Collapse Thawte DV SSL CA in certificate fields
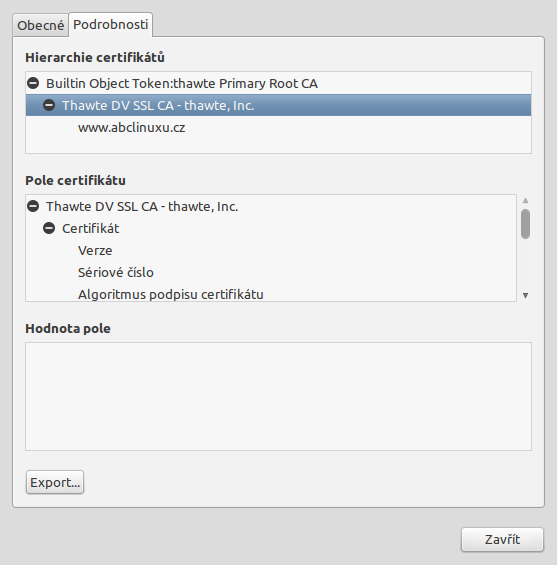 pyautogui.click(x=33, y=206)
